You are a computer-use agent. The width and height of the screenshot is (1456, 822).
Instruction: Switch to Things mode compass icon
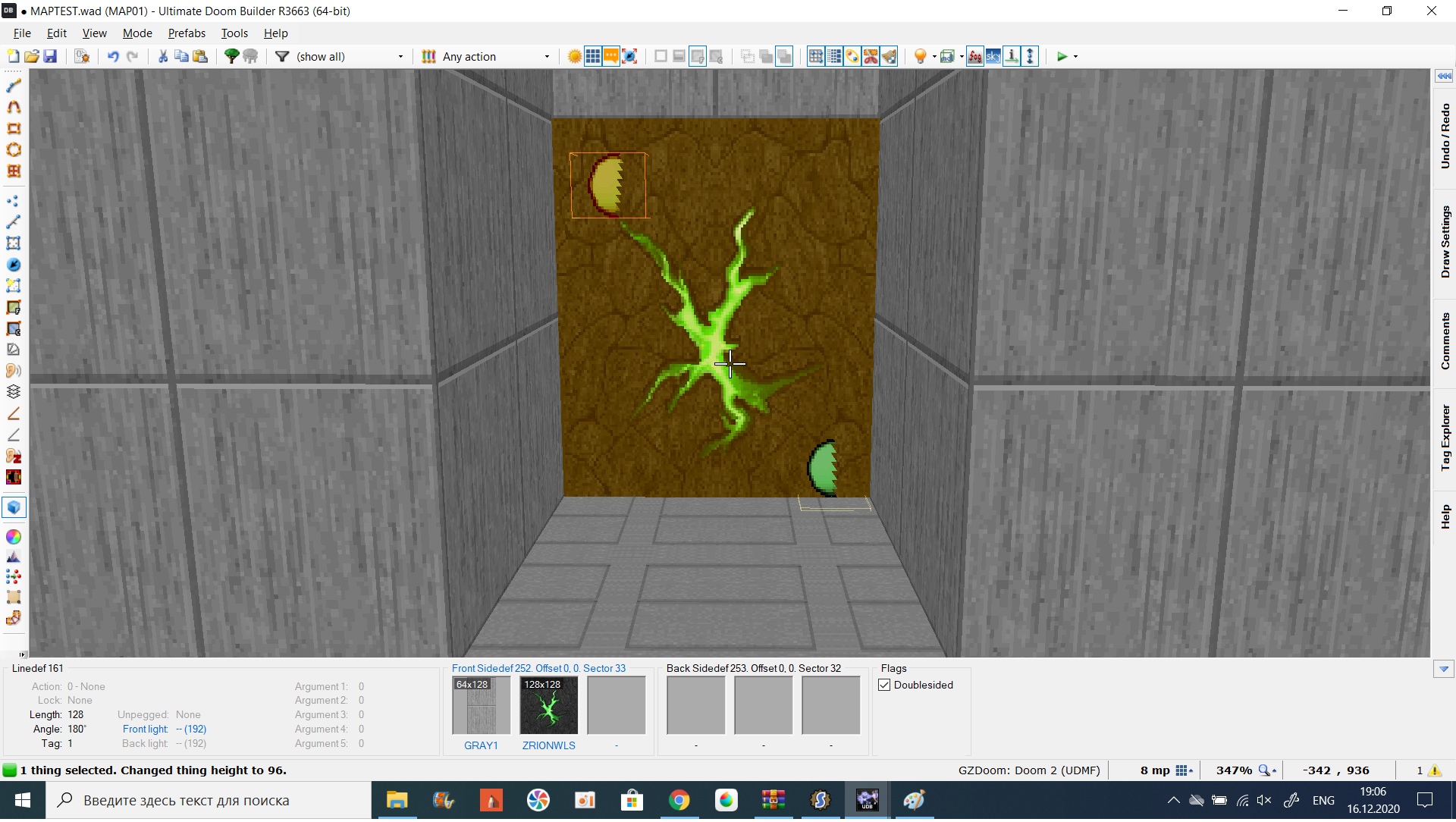(14, 265)
